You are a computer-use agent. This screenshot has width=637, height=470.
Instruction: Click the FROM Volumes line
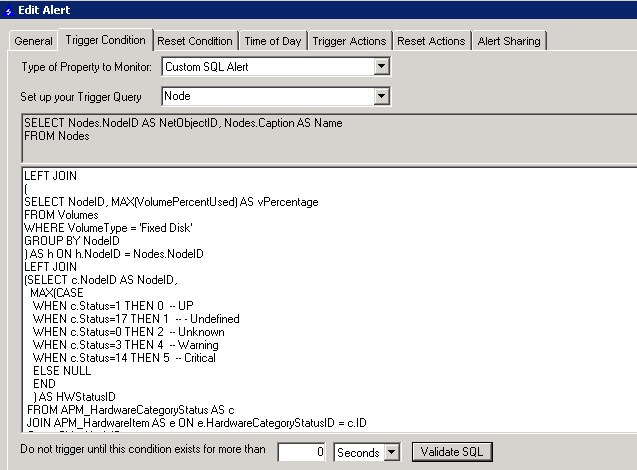click(x=61, y=215)
